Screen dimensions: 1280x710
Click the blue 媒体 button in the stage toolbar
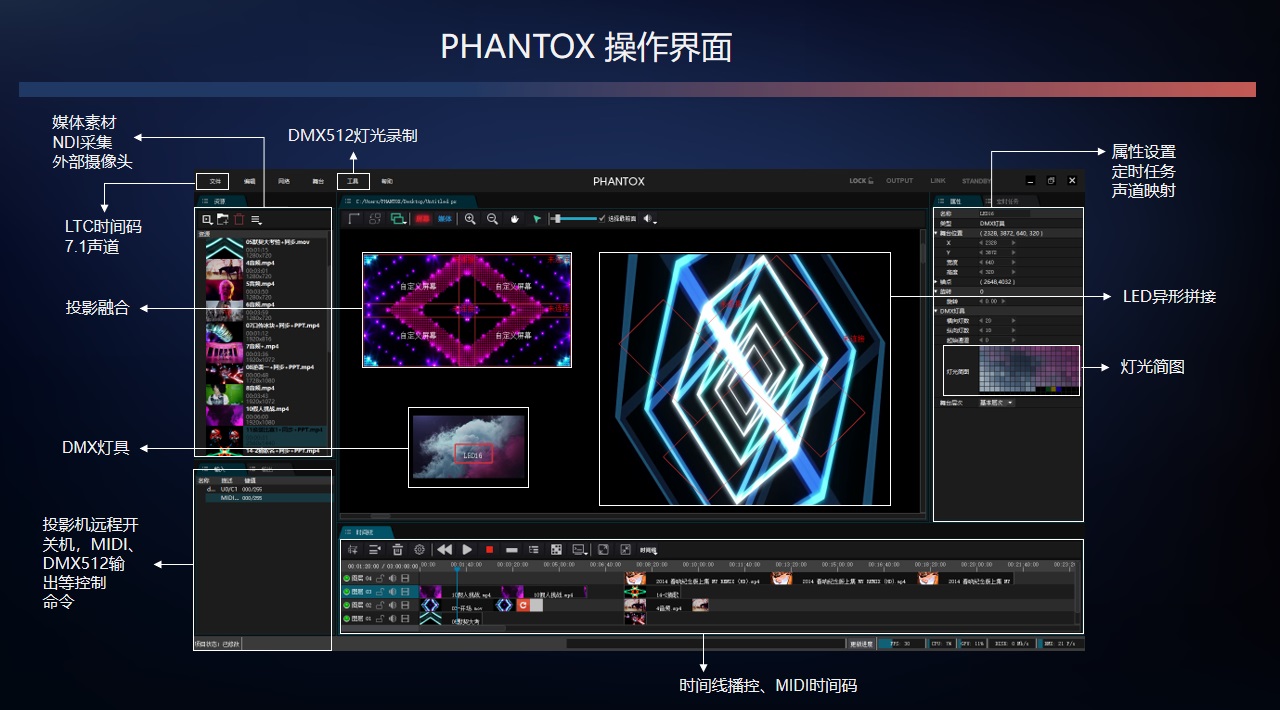445,218
